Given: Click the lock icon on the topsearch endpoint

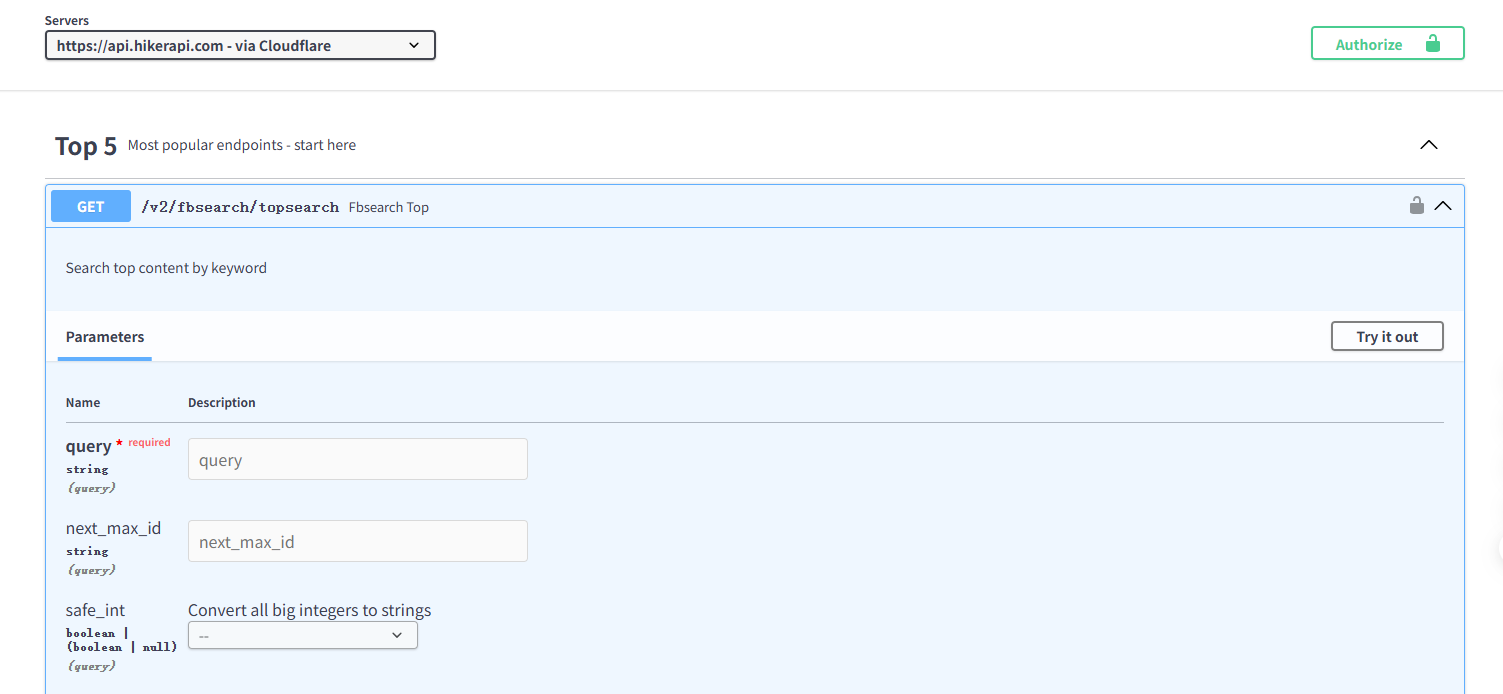Looking at the screenshot, I should point(1416,206).
